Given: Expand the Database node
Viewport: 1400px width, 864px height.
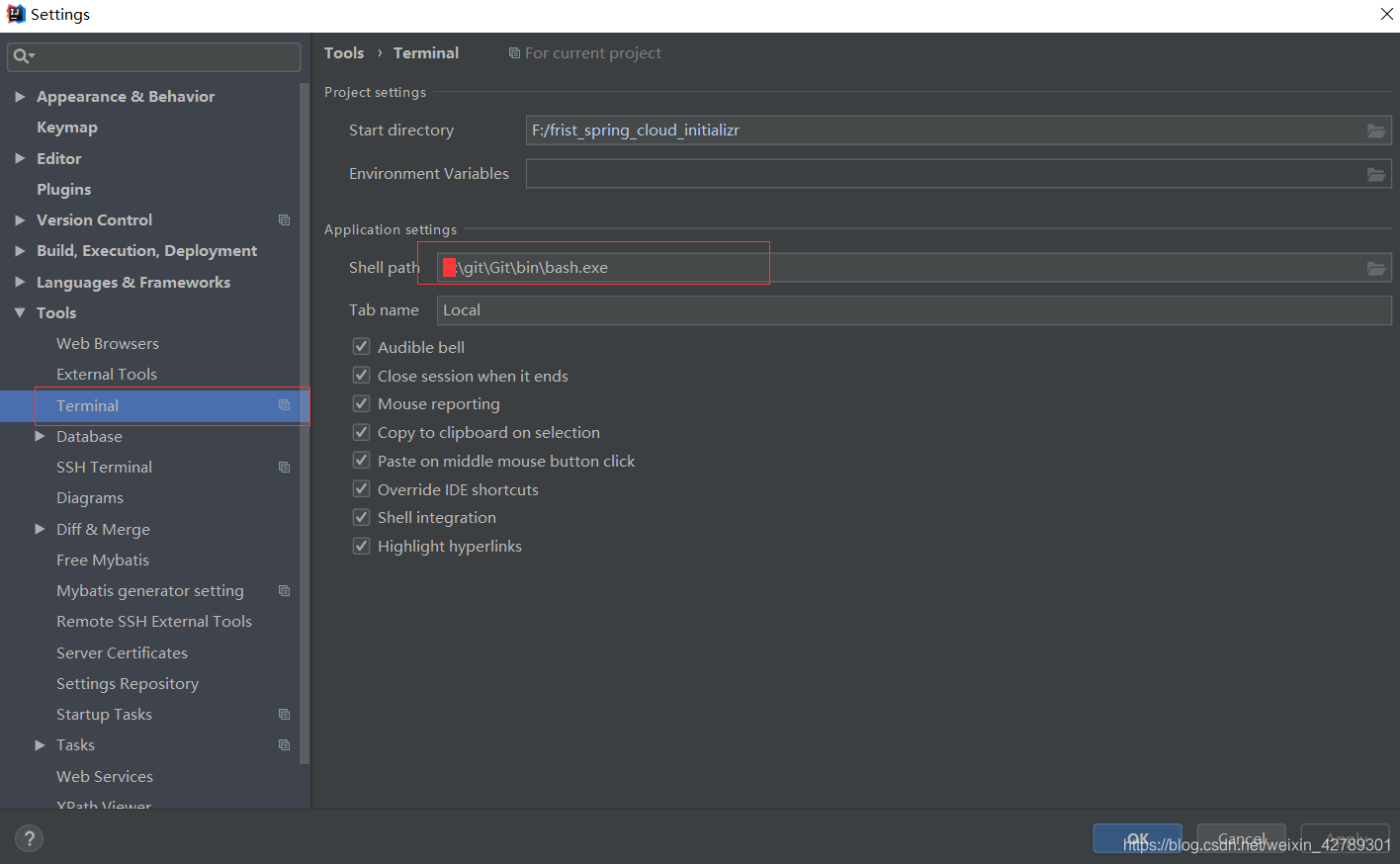Looking at the screenshot, I should (x=40, y=436).
